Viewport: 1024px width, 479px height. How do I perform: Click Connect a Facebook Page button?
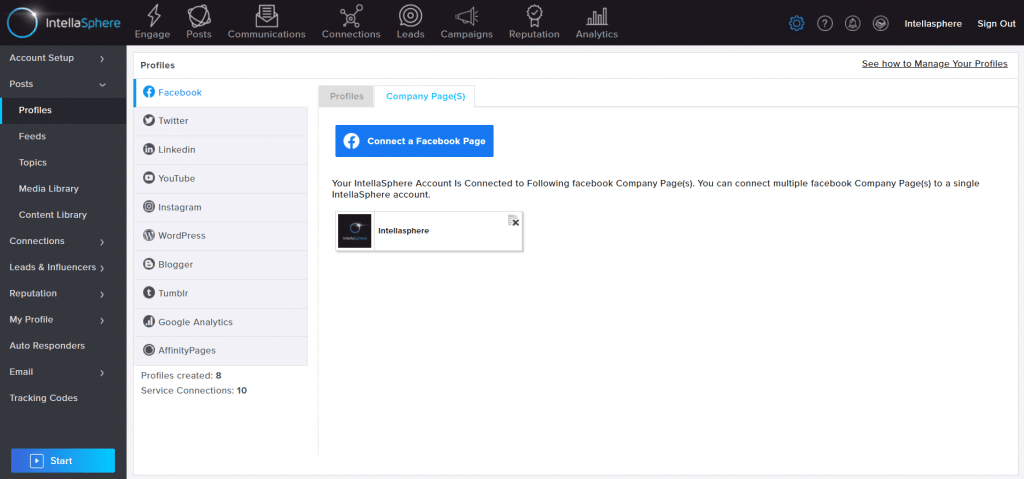pyautogui.click(x=415, y=141)
